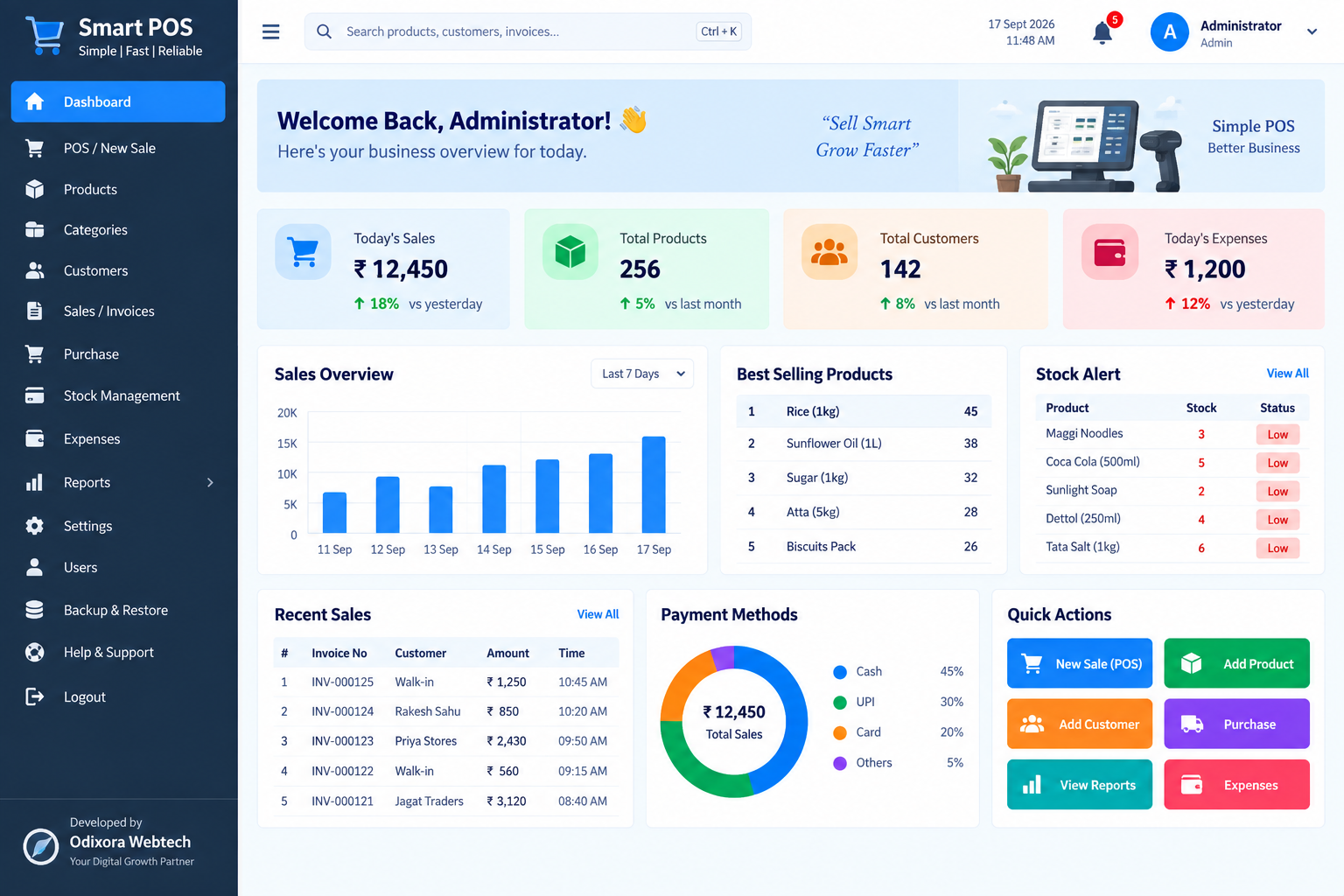The width and height of the screenshot is (1344, 896).
Task: Open Sales / Invoices page
Action: [x=118, y=311]
